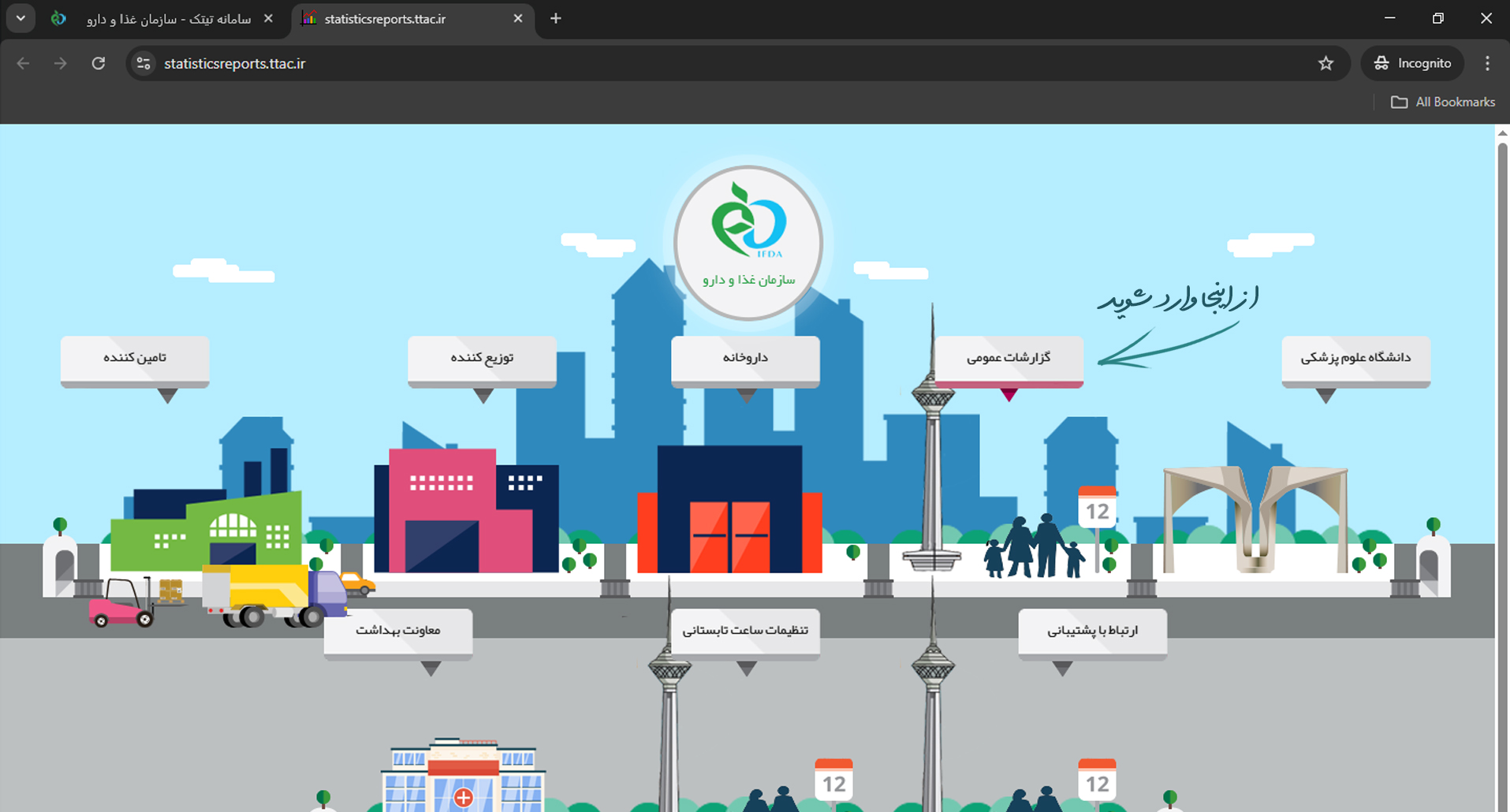Expand the tab search dropdown arrow
Viewport: 1510px width, 812px height.
coord(21,18)
